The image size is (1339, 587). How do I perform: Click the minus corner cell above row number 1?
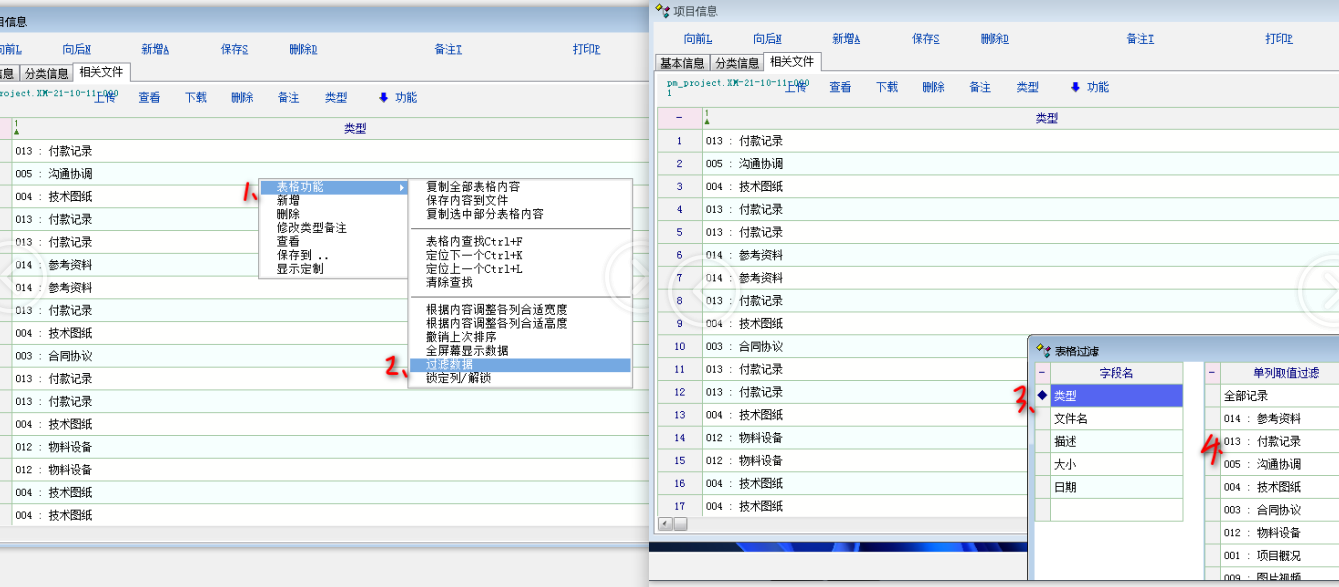pos(679,118)
